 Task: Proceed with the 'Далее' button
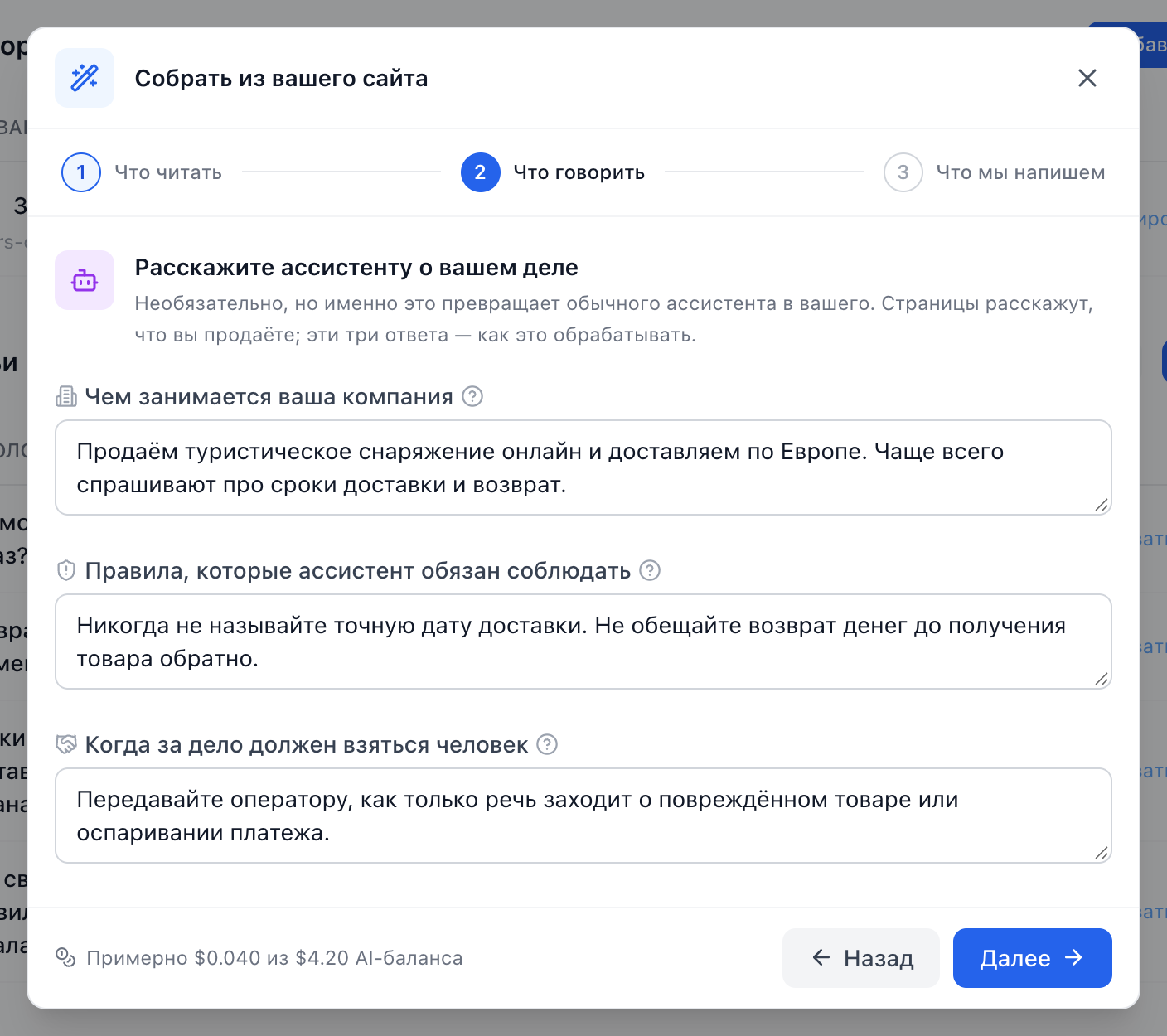(x=1033, y=958)
